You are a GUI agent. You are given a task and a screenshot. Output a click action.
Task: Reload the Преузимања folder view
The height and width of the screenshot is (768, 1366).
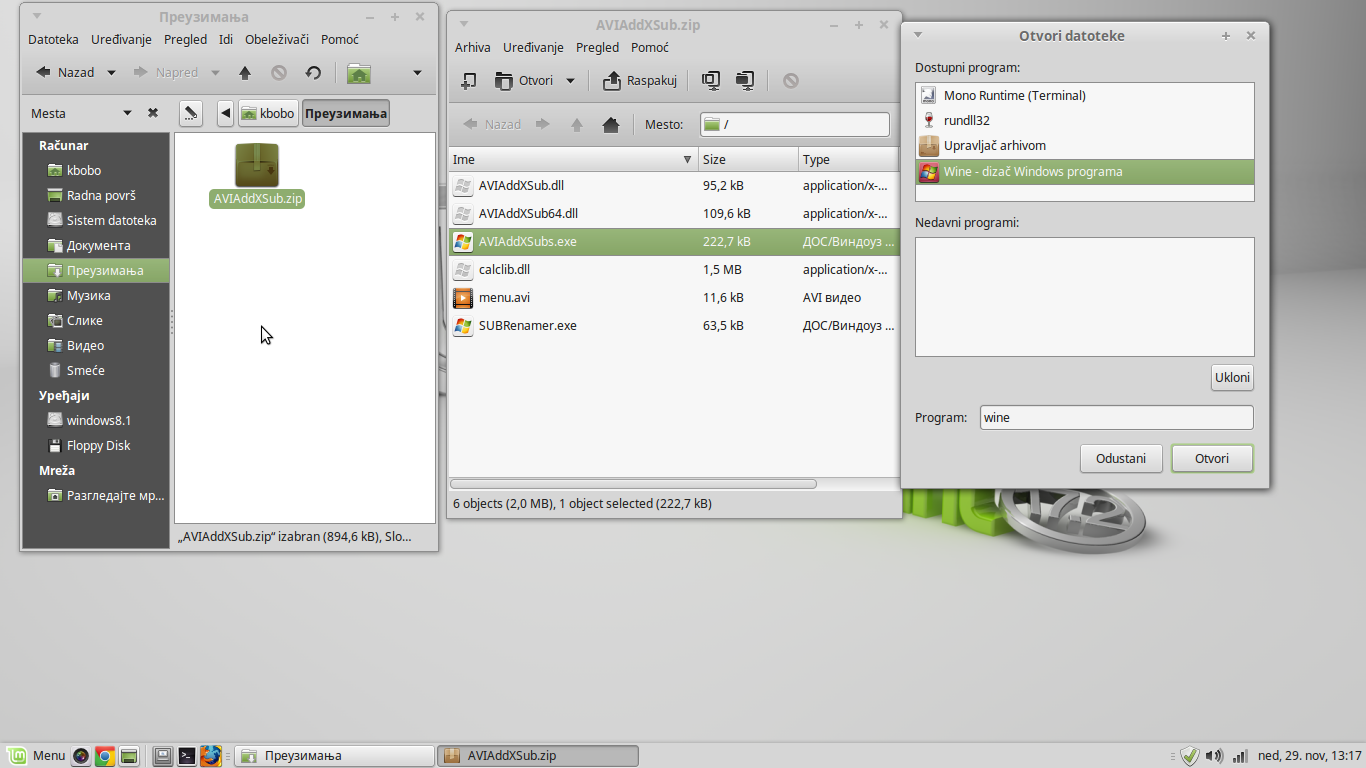coord(313,72)
